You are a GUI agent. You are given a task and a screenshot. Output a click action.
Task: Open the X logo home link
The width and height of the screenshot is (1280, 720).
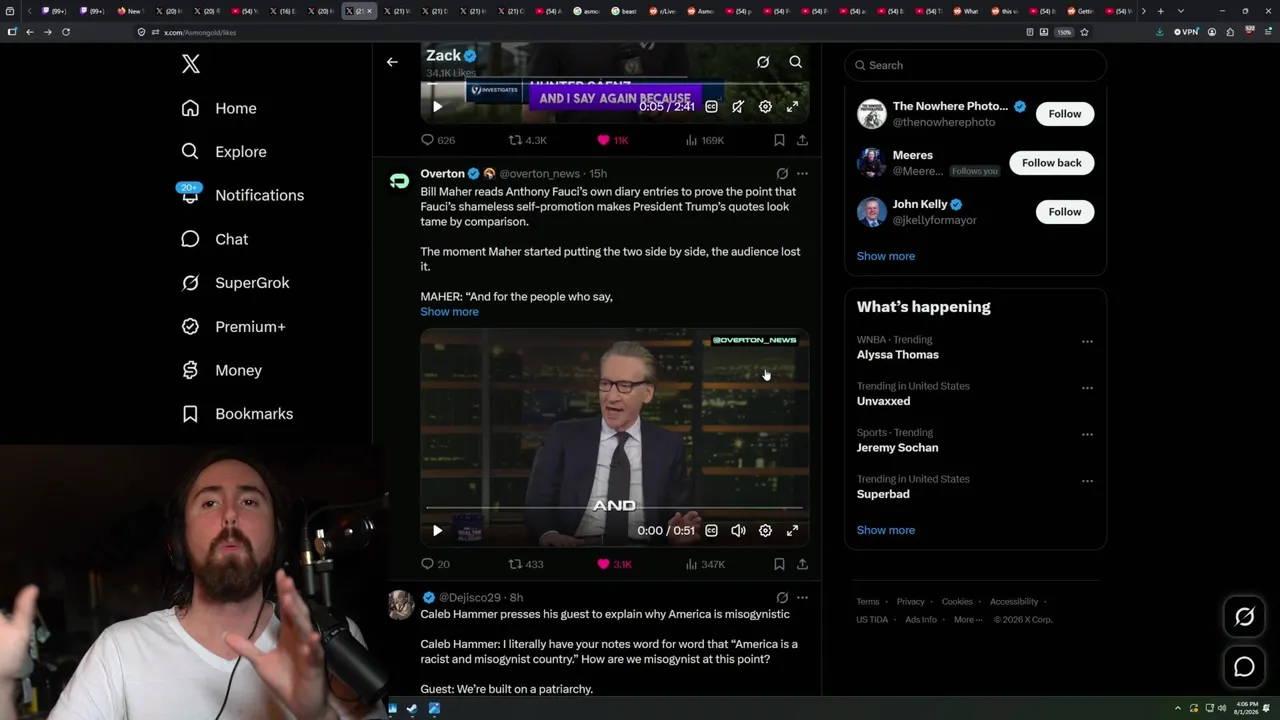(x=191, y=65)
